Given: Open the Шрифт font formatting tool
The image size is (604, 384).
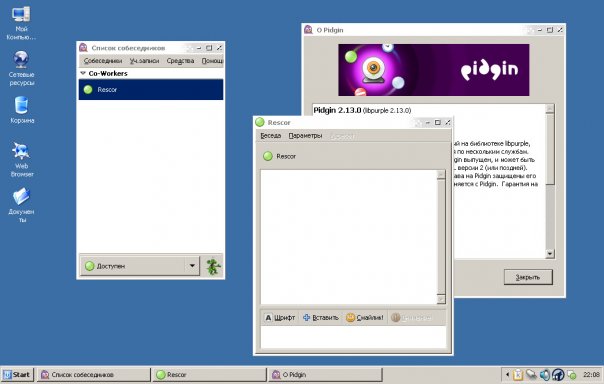Looking at the screenshot, I should 280,318.
